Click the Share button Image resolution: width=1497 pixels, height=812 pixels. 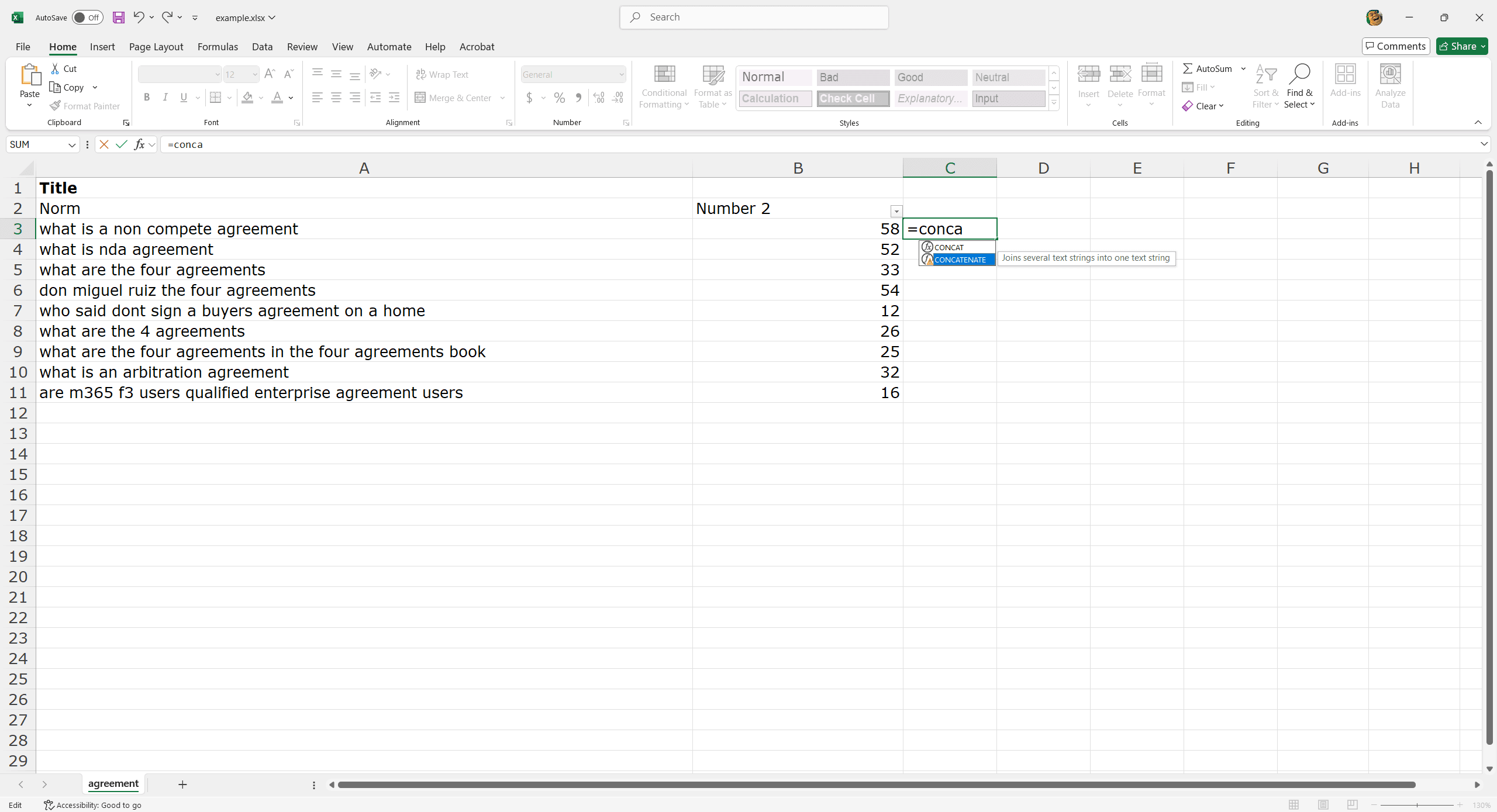1462,46
